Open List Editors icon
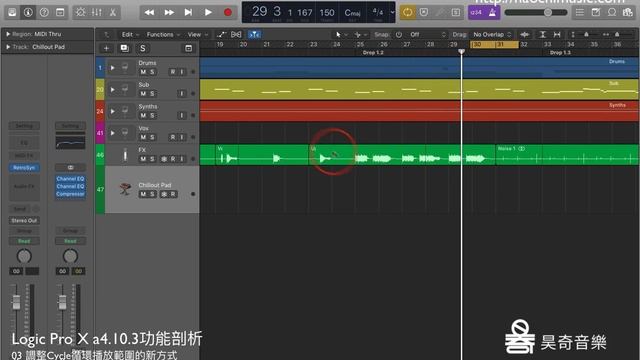The image size is (640, 360). click(x=580, y=12)
